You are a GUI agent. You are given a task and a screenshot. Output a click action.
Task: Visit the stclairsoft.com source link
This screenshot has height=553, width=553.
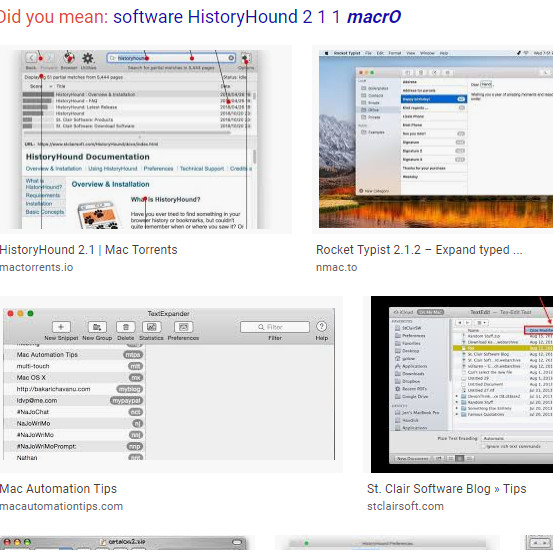[405, 506]
